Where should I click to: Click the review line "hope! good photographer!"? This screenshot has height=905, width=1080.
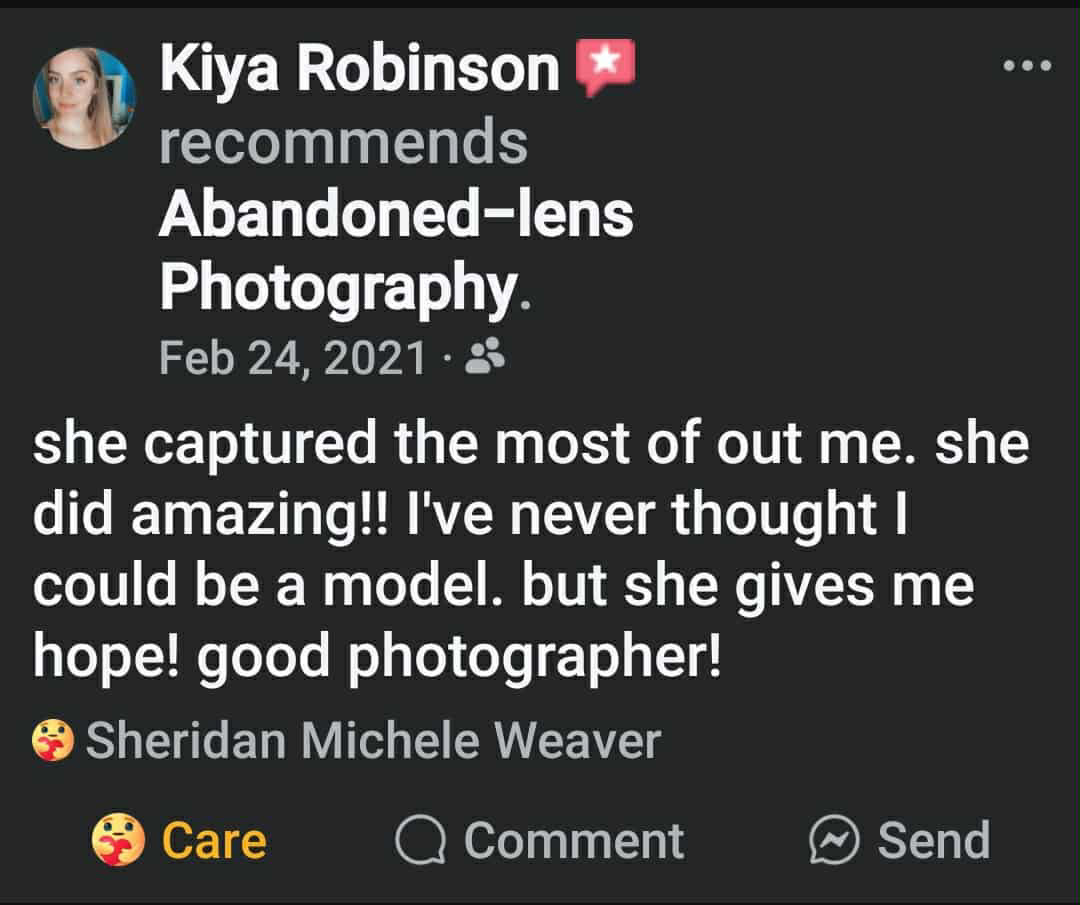tap(377, 656)
